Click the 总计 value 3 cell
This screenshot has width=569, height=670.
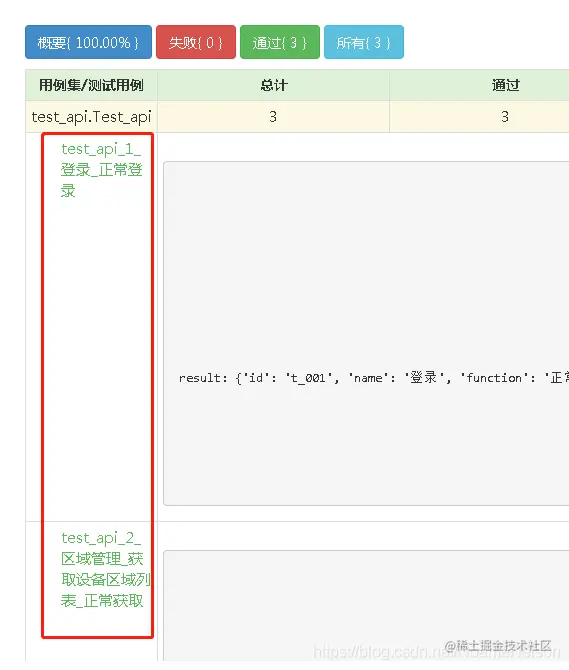point(273,117)
